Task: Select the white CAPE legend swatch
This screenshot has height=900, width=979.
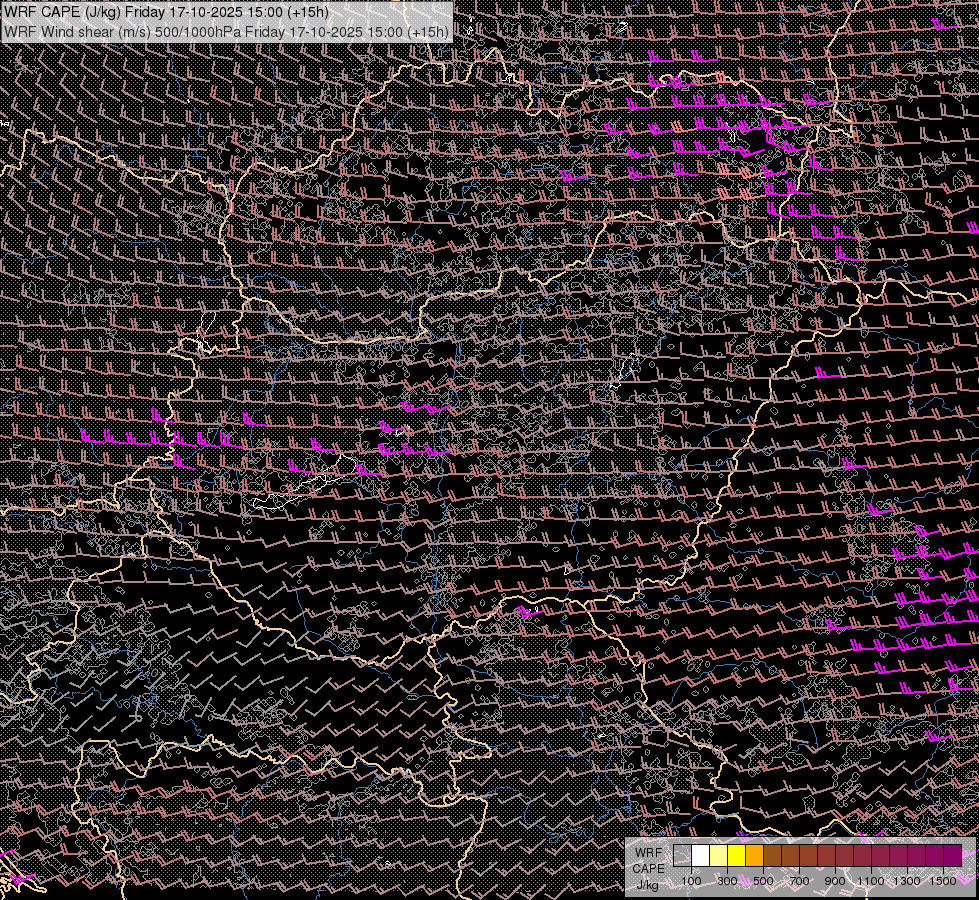Action: click(700, 856)
